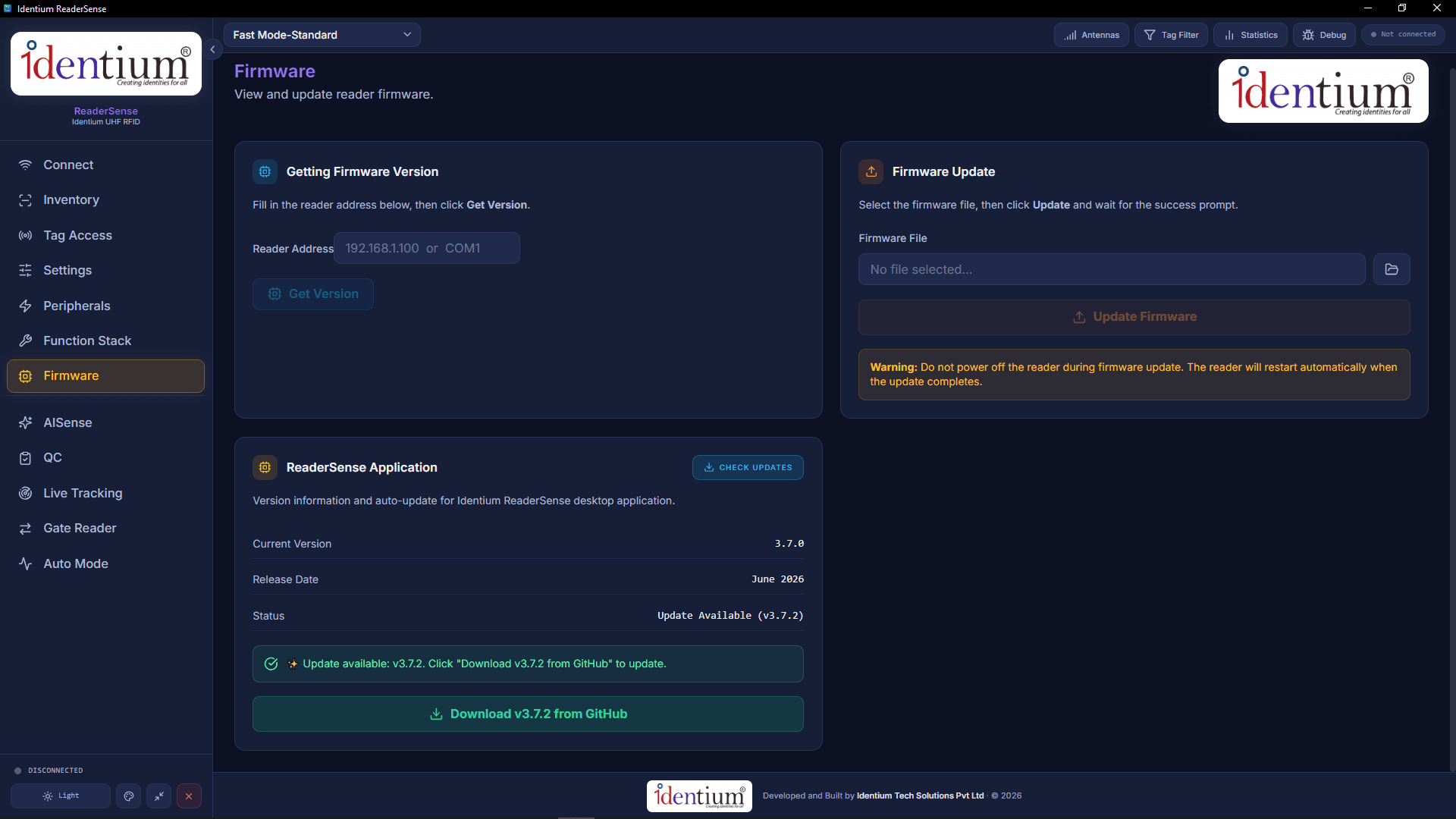Image resolution: width=1456 pixels, height=819 pixels.
Task: Click the Connect wifi icon
Action: (25, 165)
